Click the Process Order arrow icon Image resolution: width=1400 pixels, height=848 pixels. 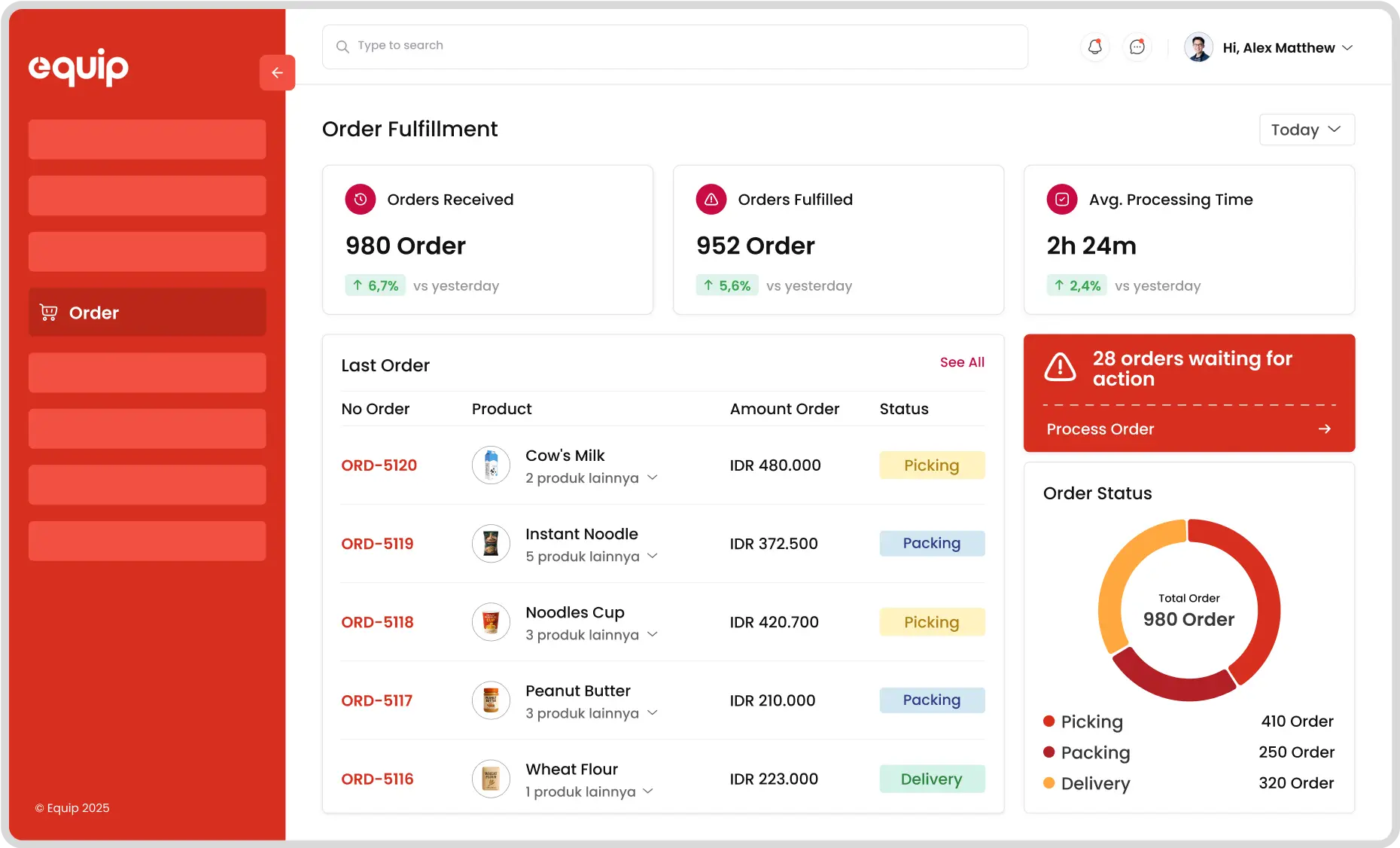tap(1325, 429)
